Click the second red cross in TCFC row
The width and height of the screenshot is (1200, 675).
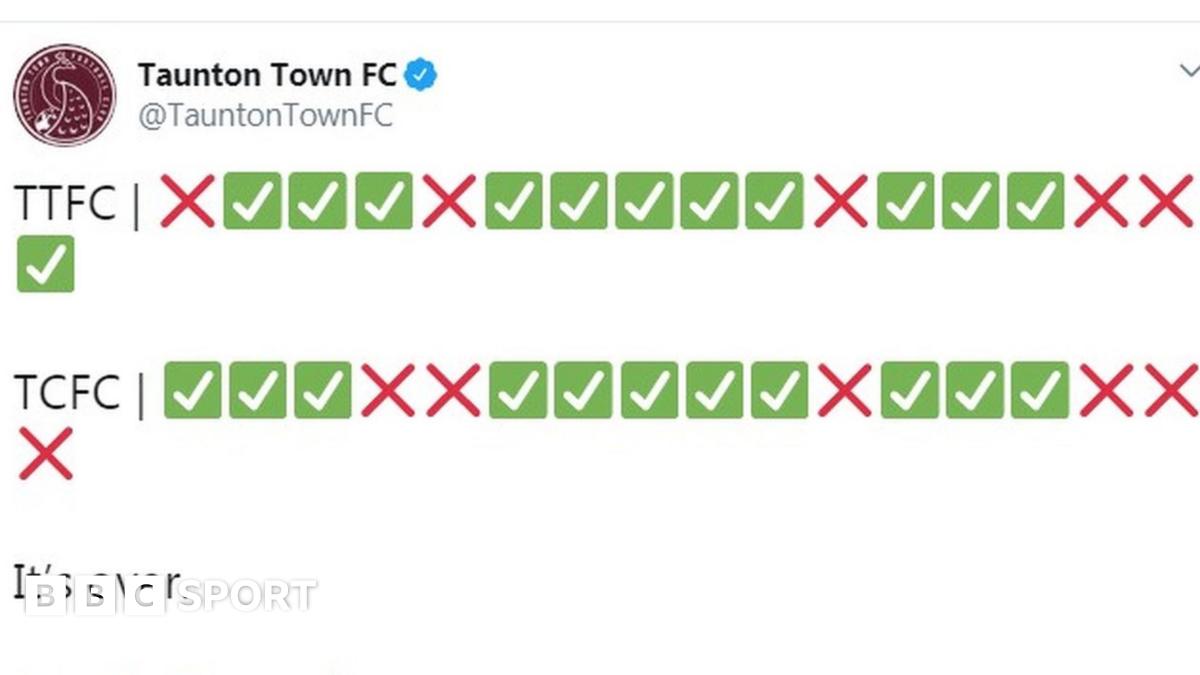pos(453,390)
